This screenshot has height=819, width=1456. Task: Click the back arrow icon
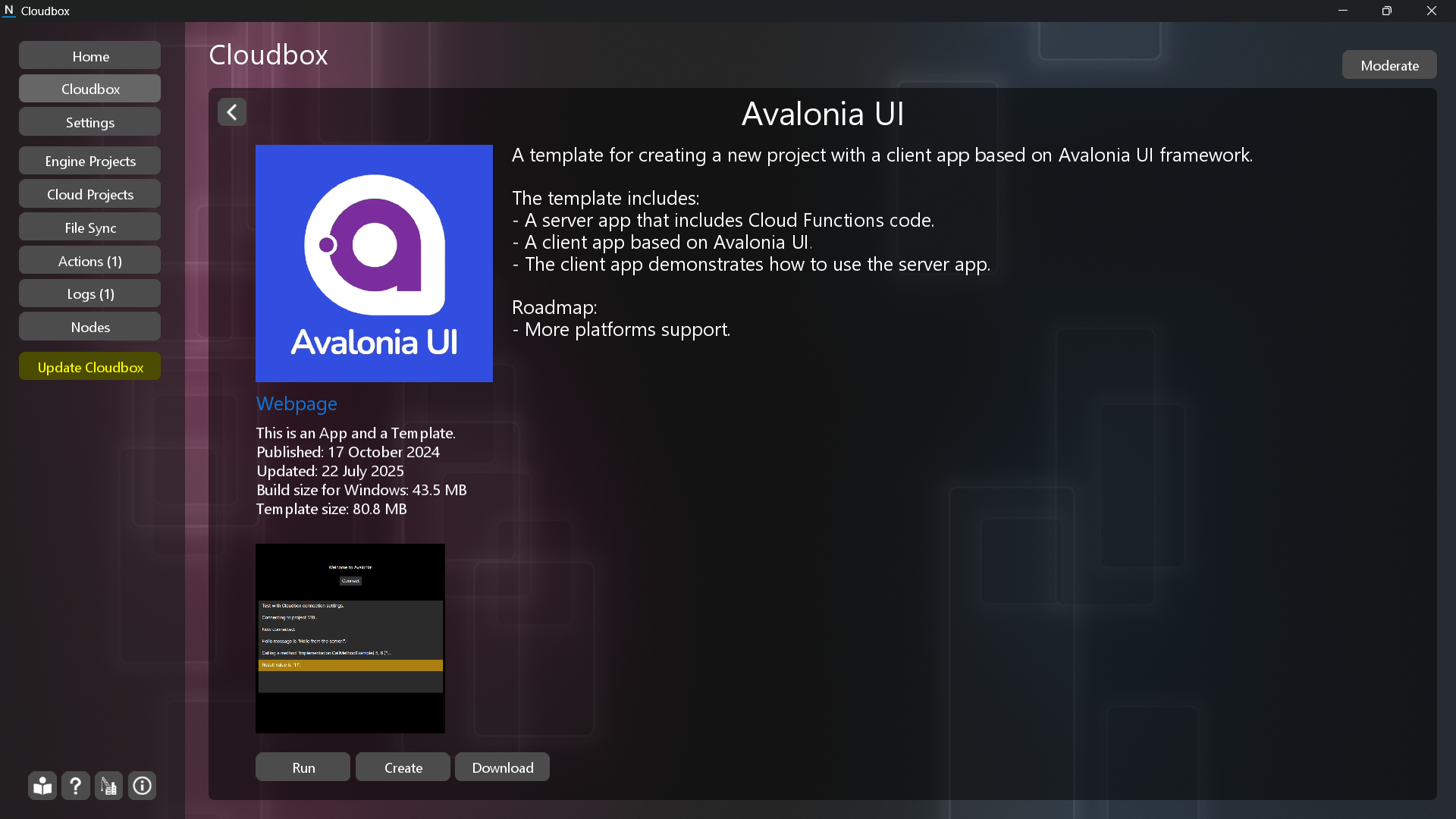pyautogui.click(x=232, y=112)
